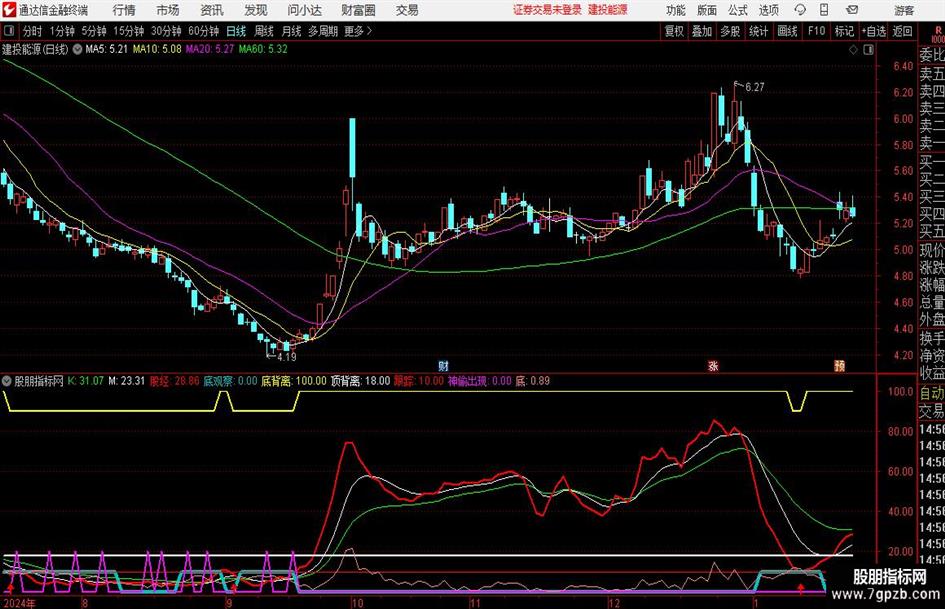Click the 通达信 red logo icon
Image resolution: width=945 pixels, height=609 pixels.
click(x=8, y=10)
